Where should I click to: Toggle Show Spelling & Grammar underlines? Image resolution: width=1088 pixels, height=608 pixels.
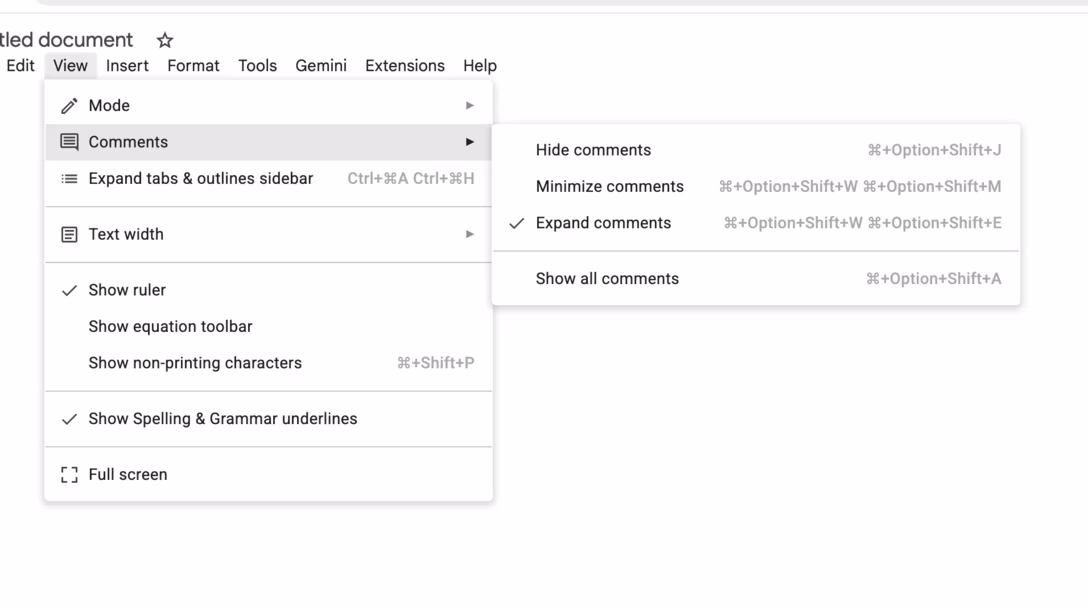(x=269, y=419)
